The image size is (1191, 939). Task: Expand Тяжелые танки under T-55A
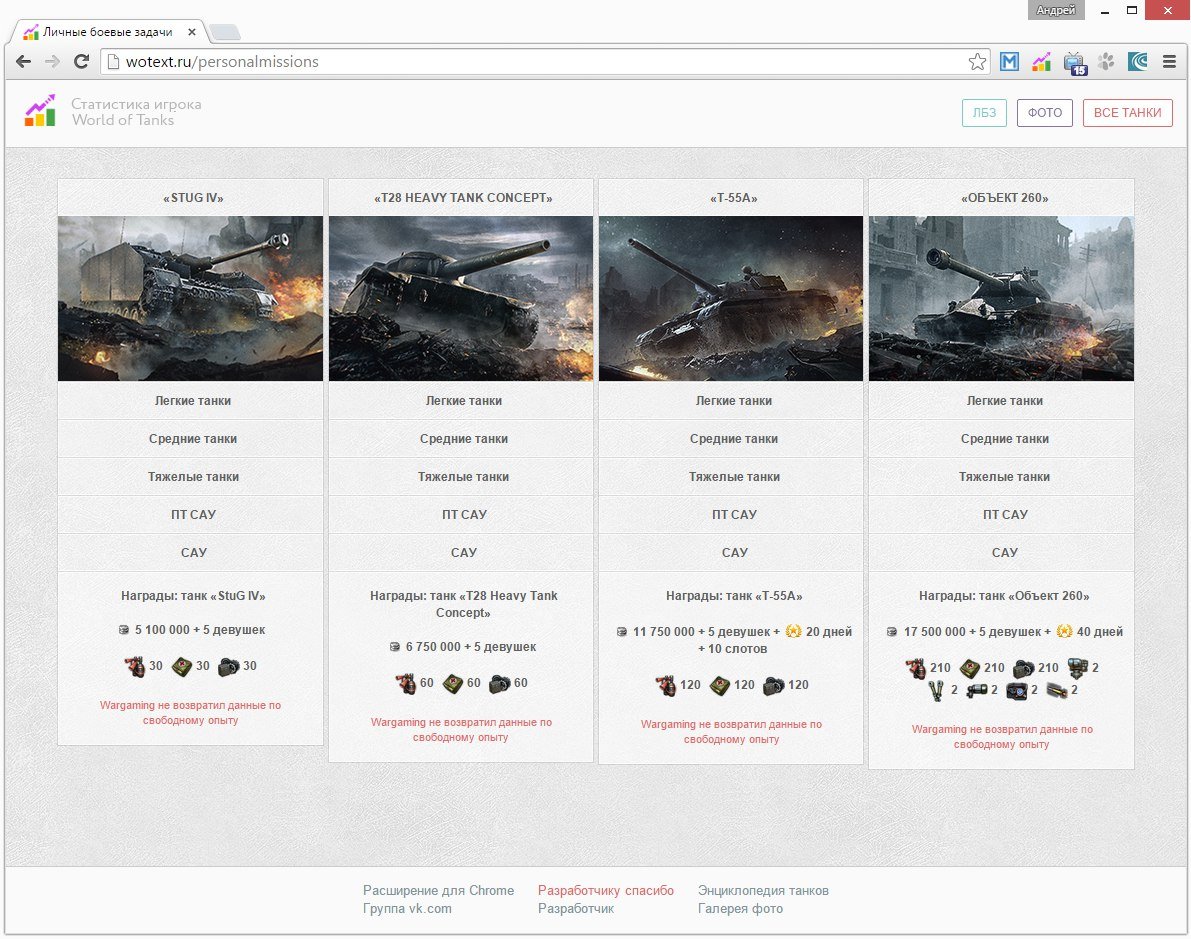coord(731,476)
